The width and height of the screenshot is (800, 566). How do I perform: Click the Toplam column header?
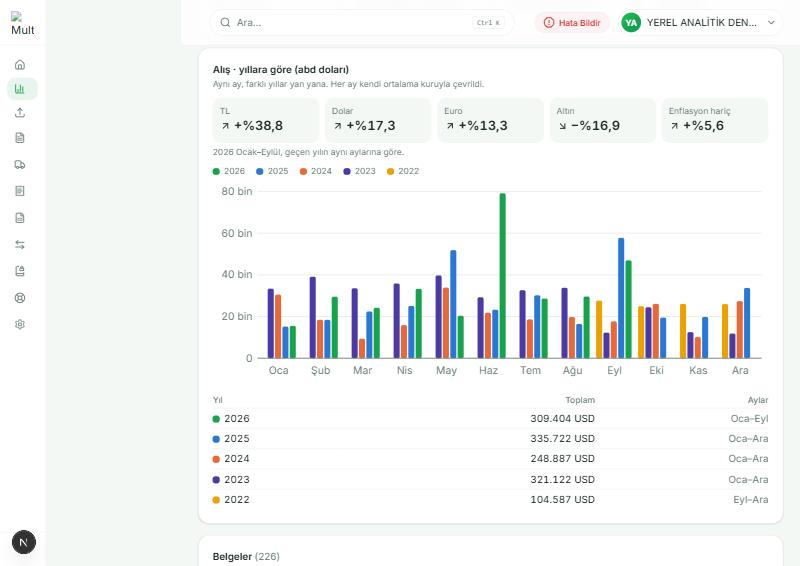click(x=580, y=400)
